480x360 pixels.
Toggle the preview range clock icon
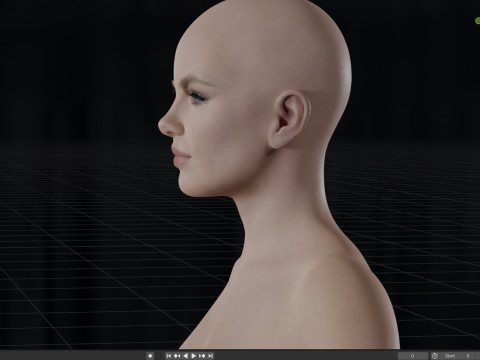(435, 356)
